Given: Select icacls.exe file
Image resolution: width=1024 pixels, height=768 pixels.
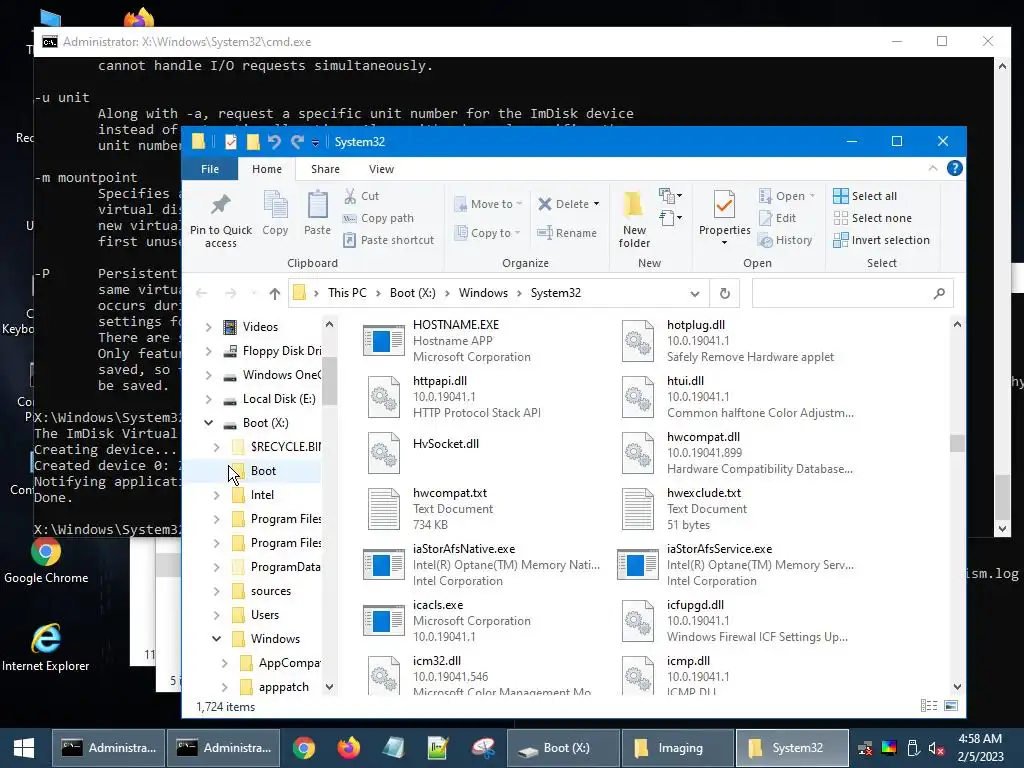Looking at the screenshot, I should point(483,620).
